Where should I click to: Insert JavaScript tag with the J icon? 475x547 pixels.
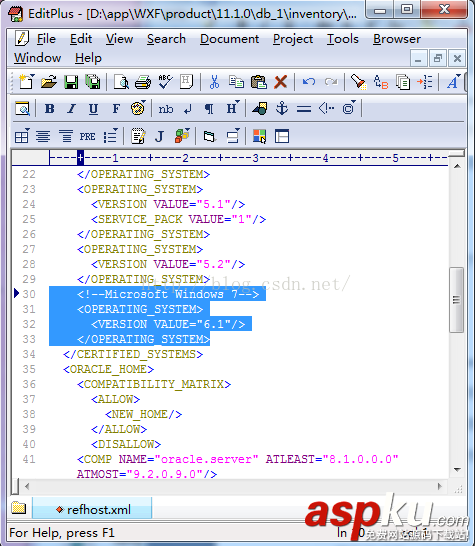tap(159, 136)
